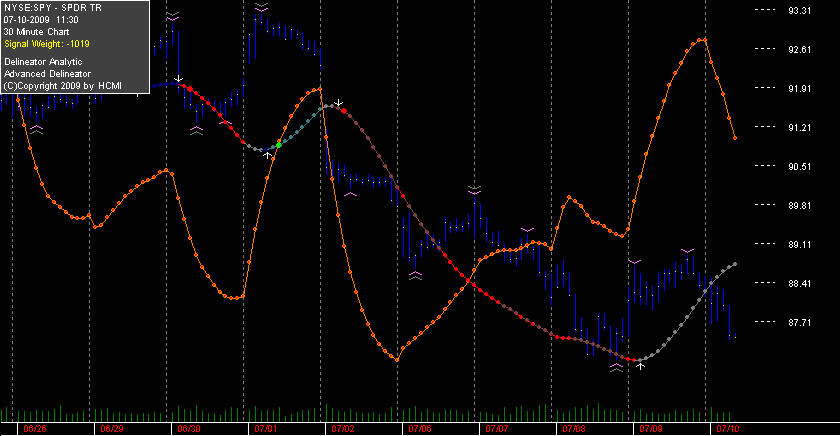Select the 07/02 date label
This screenshot has height=436, width=840.
(x=343, y=429)
